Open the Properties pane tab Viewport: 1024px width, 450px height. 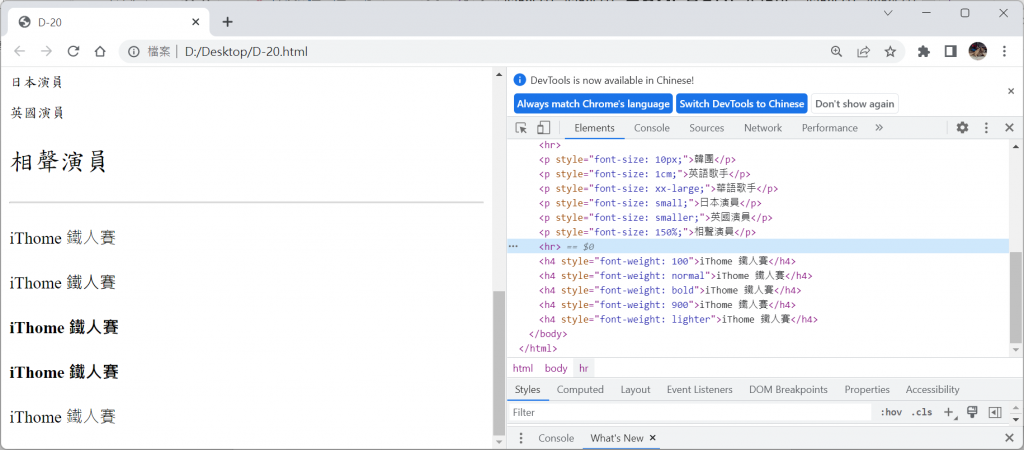[867, 390]
